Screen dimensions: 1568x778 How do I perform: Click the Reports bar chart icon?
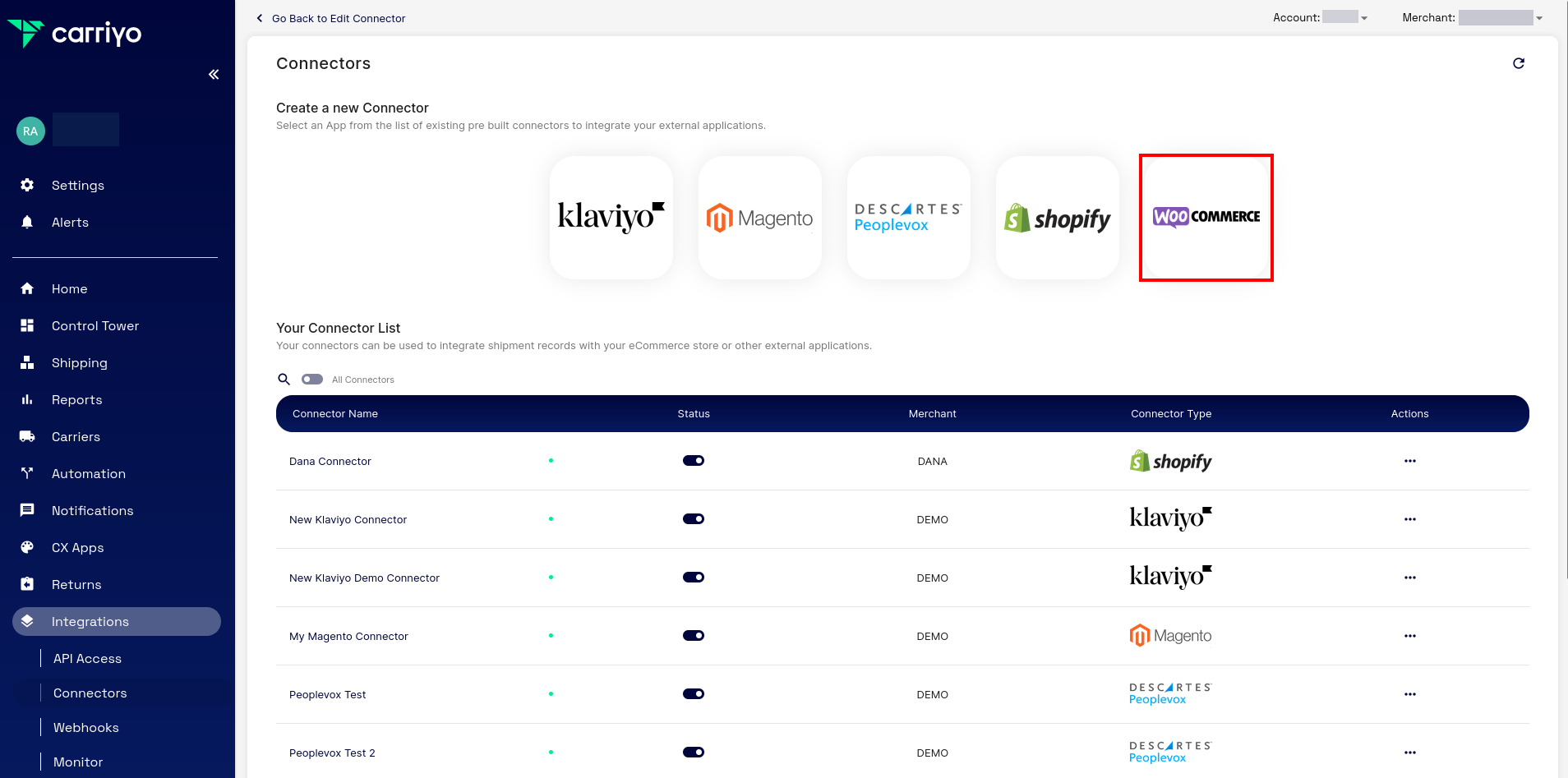click(27, 399)
